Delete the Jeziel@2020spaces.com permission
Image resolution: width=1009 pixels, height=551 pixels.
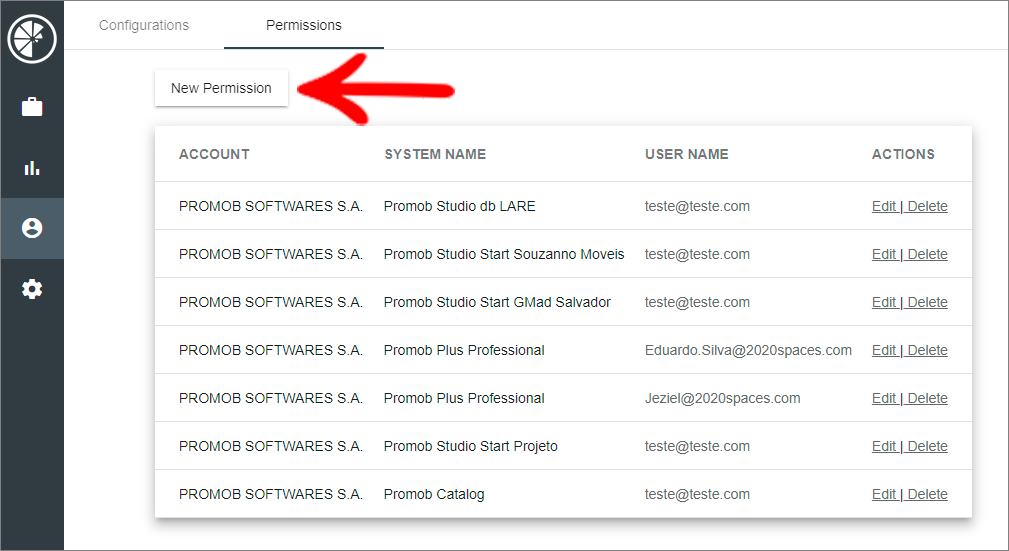[x=927, y=398]
